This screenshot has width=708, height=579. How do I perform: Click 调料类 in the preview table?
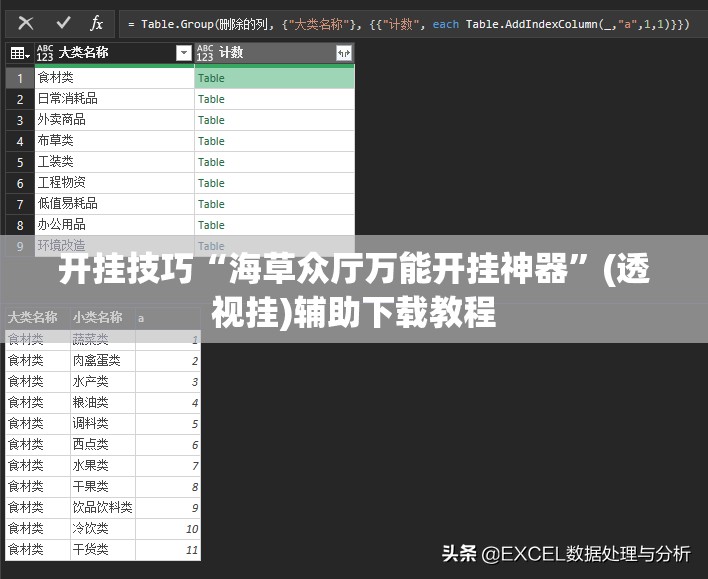tap(90, 424)
